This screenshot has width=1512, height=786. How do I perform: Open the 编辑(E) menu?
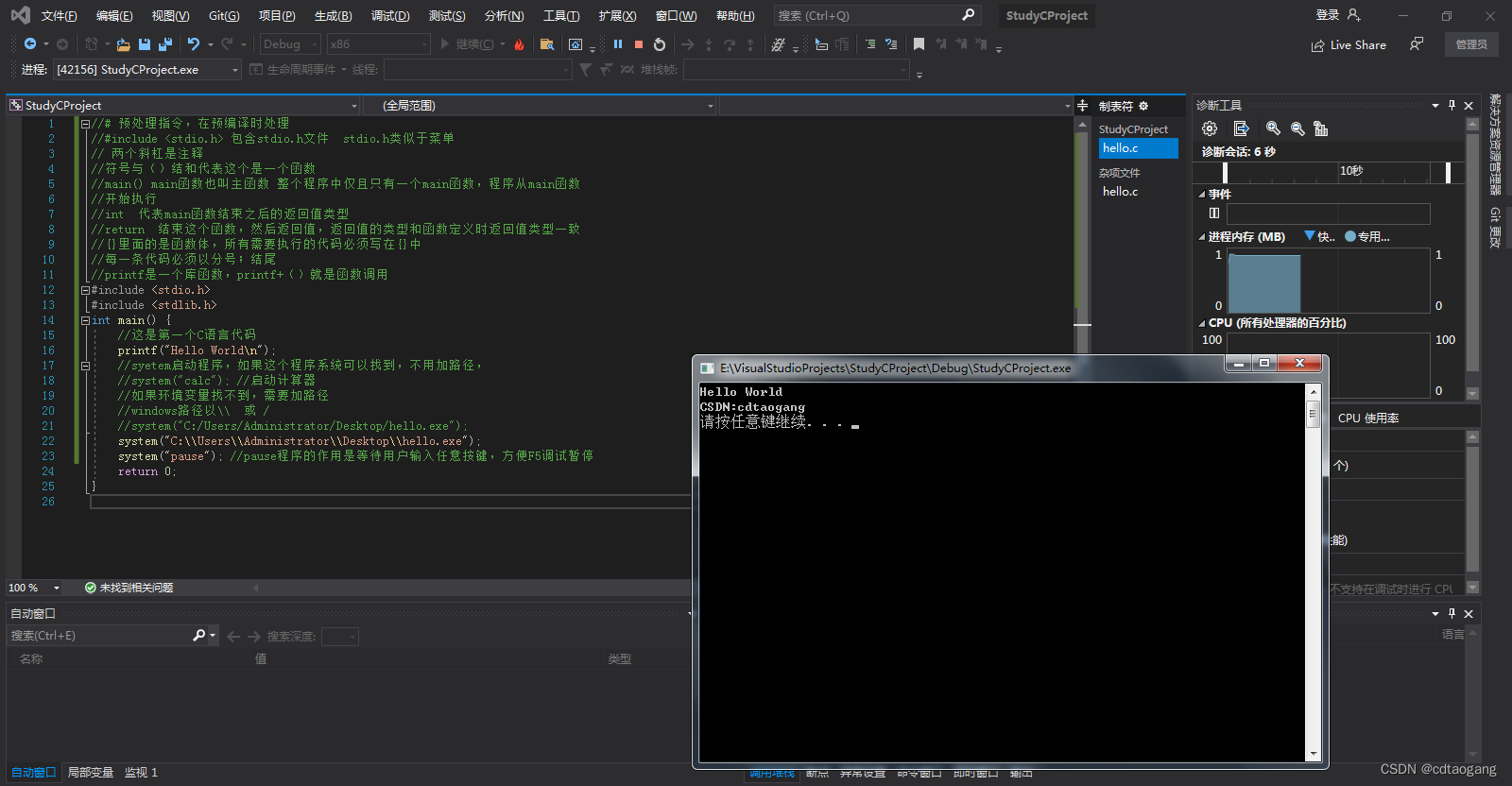click(x=114, y=15)
